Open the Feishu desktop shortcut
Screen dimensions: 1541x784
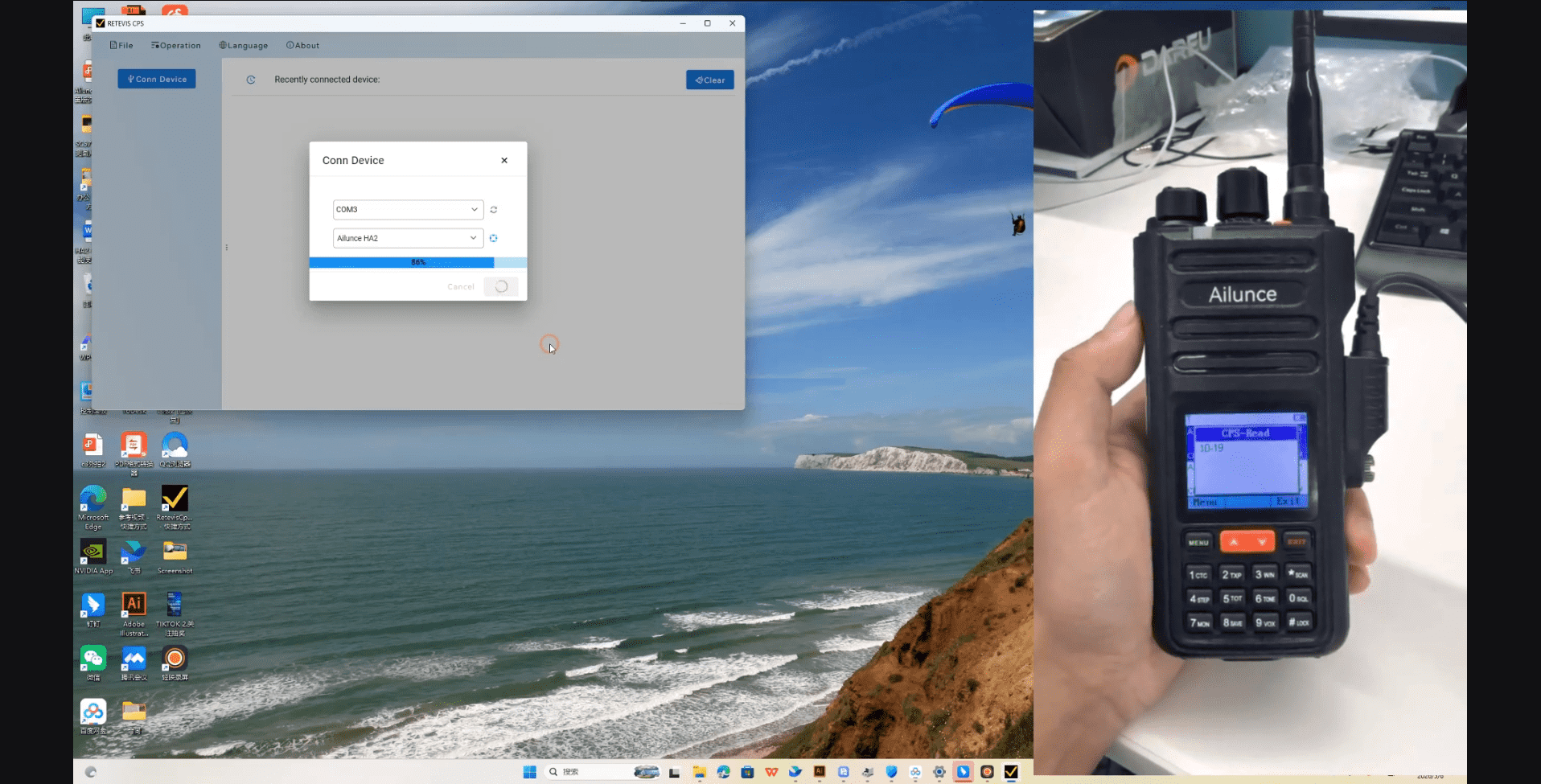click(134, 556)
